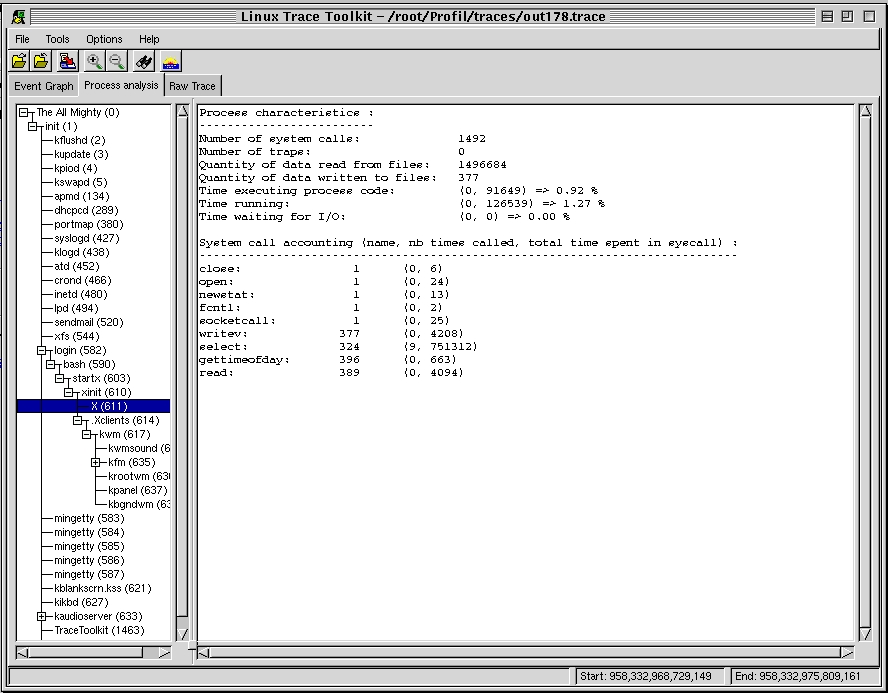
Task: Click the details pane scroll-down arrow
Action: point(865,634)
